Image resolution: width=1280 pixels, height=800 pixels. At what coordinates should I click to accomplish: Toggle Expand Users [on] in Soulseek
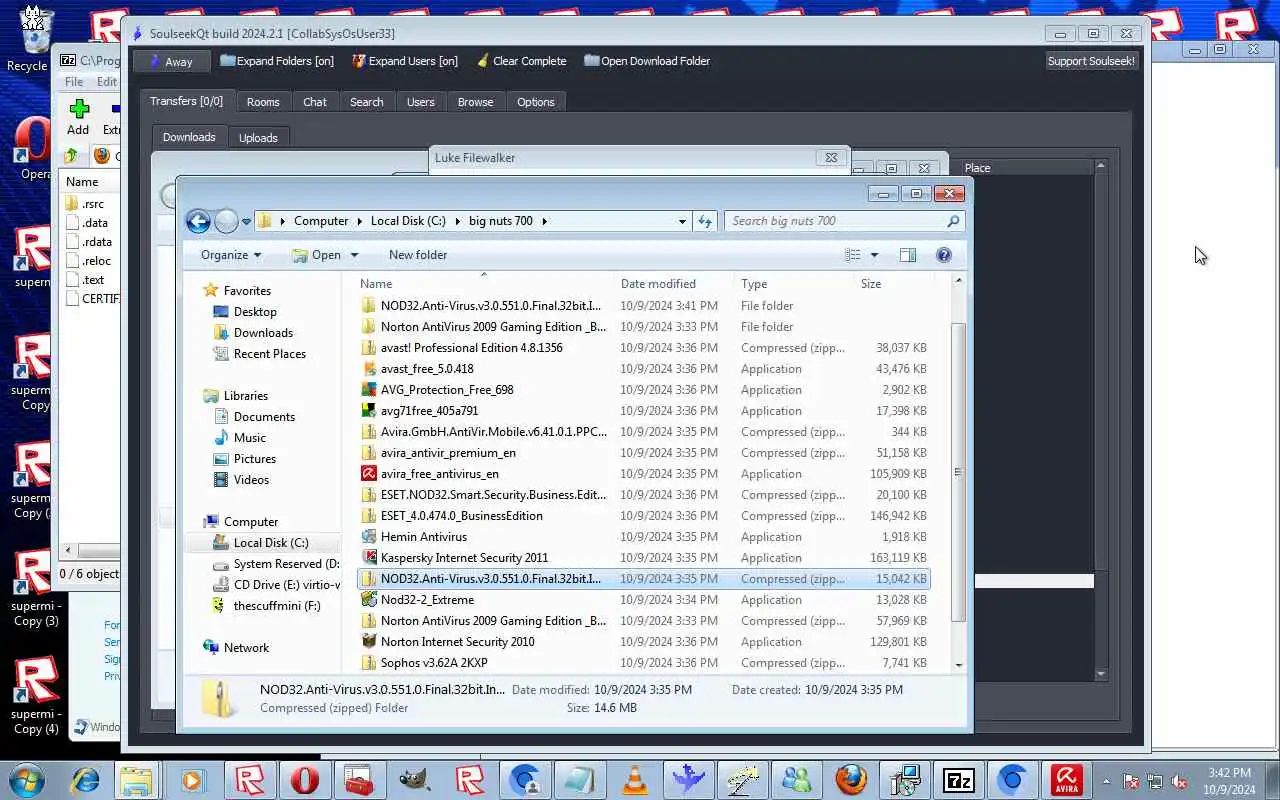coord(405,61)
